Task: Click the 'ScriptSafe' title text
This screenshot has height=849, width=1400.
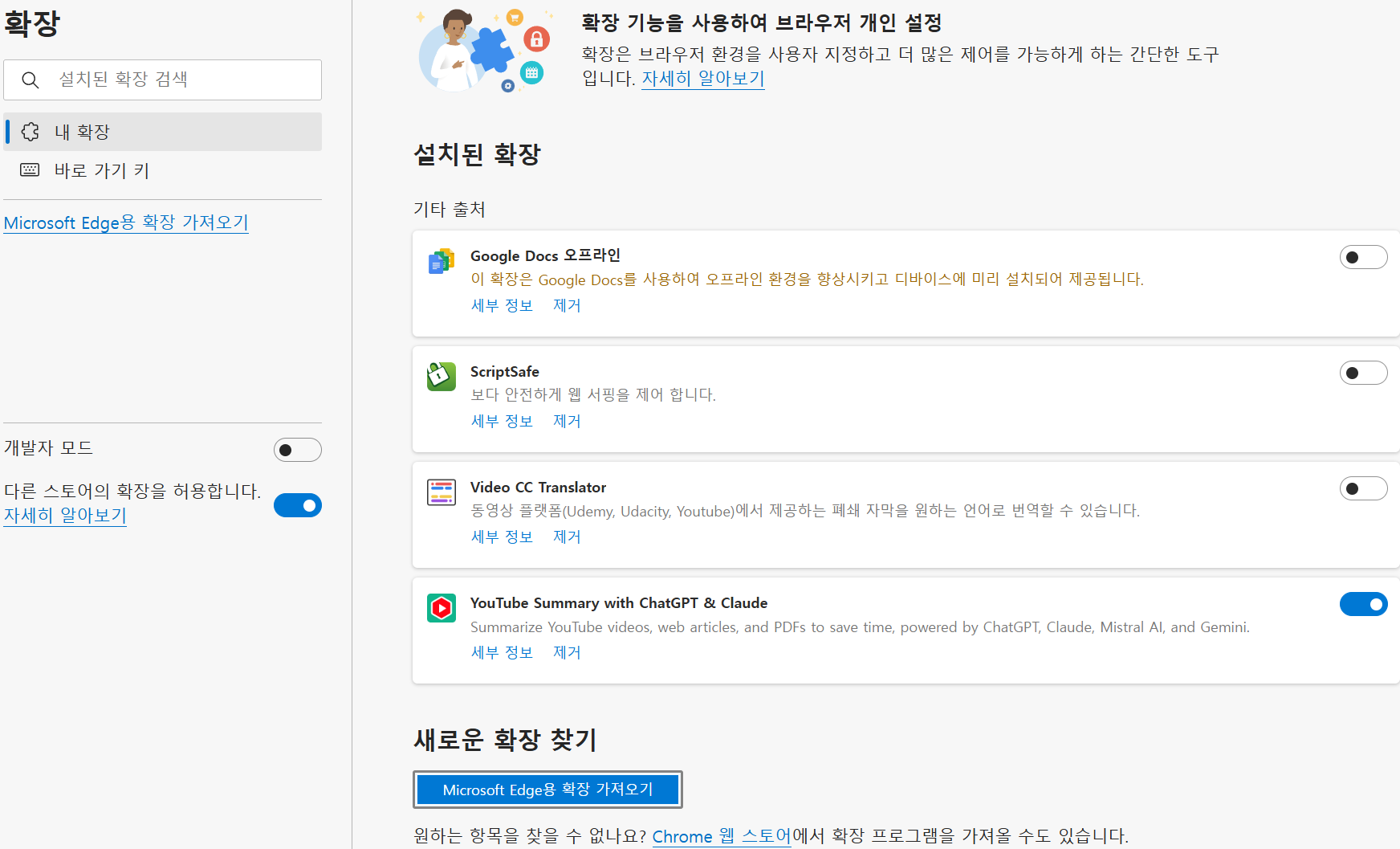Action: [505, 371]
